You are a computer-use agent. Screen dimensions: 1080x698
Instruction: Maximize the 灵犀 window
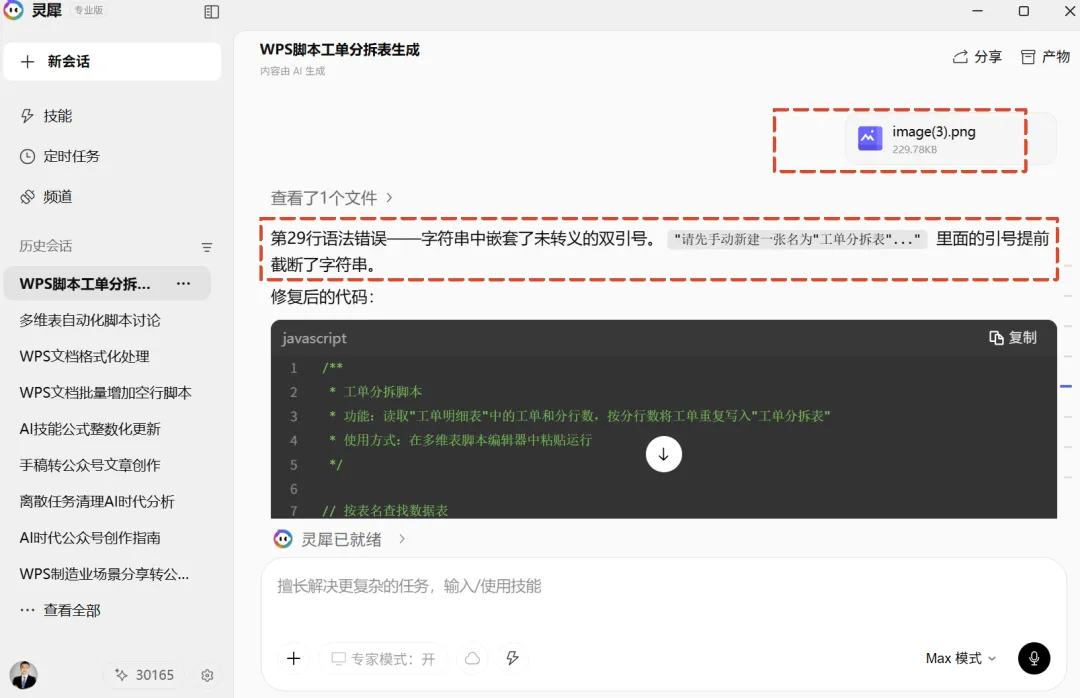point(1024,11)
